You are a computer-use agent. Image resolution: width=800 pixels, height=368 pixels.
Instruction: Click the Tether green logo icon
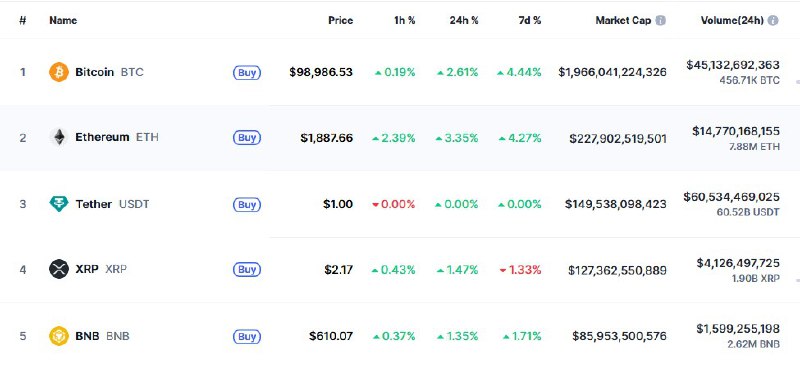coord(59,204)
